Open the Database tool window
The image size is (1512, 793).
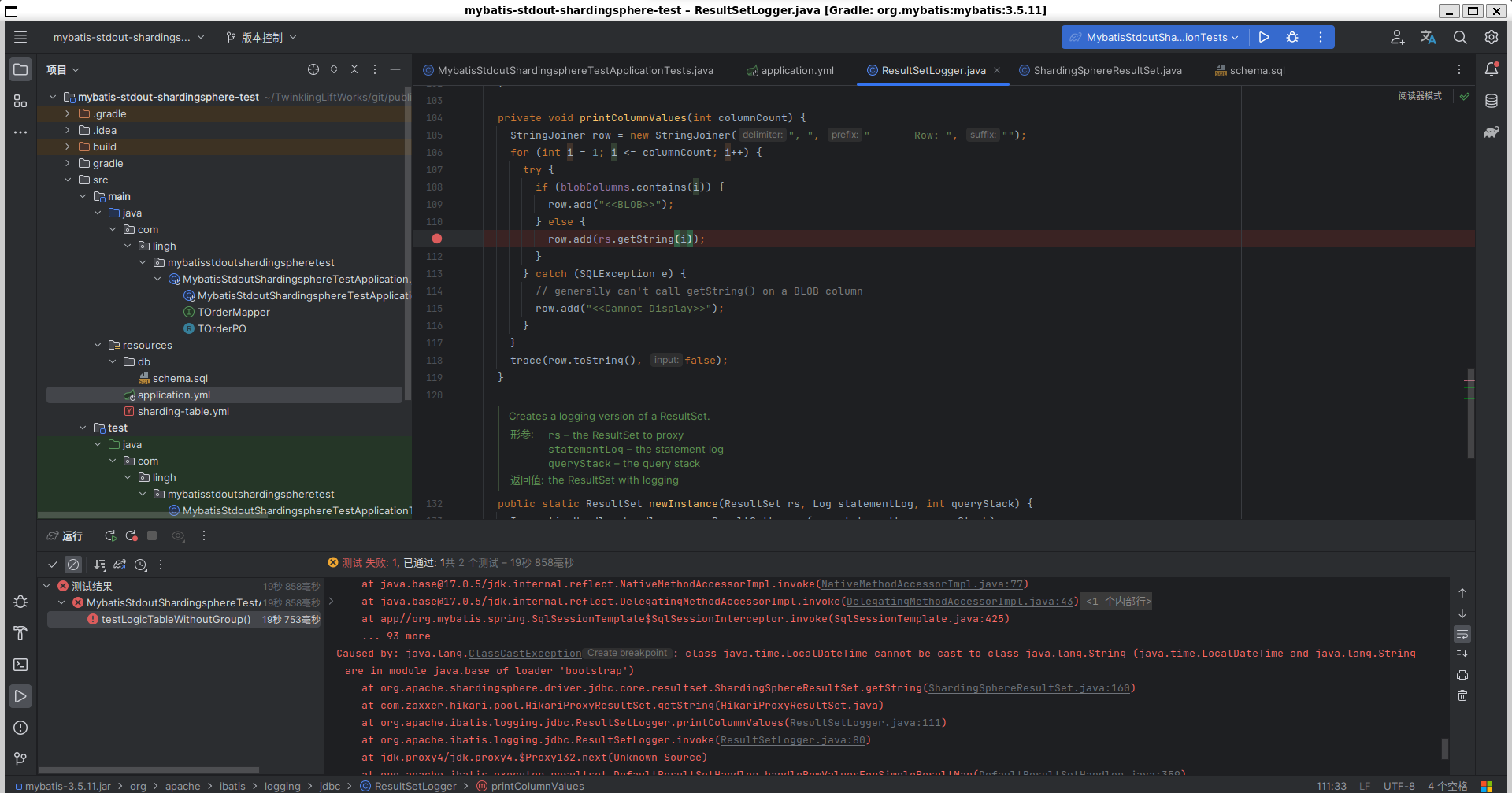click(x=1492, y=101)
